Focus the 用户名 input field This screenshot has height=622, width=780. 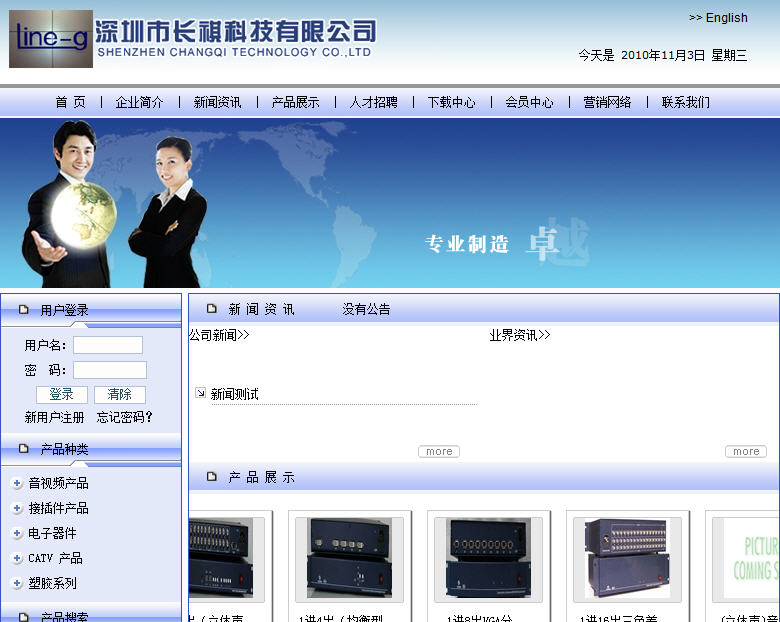tap(108, 345)
